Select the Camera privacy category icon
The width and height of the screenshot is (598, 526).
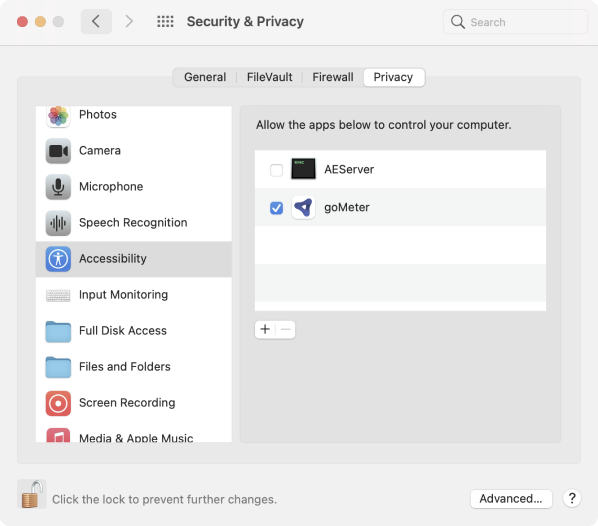(58, 151)
